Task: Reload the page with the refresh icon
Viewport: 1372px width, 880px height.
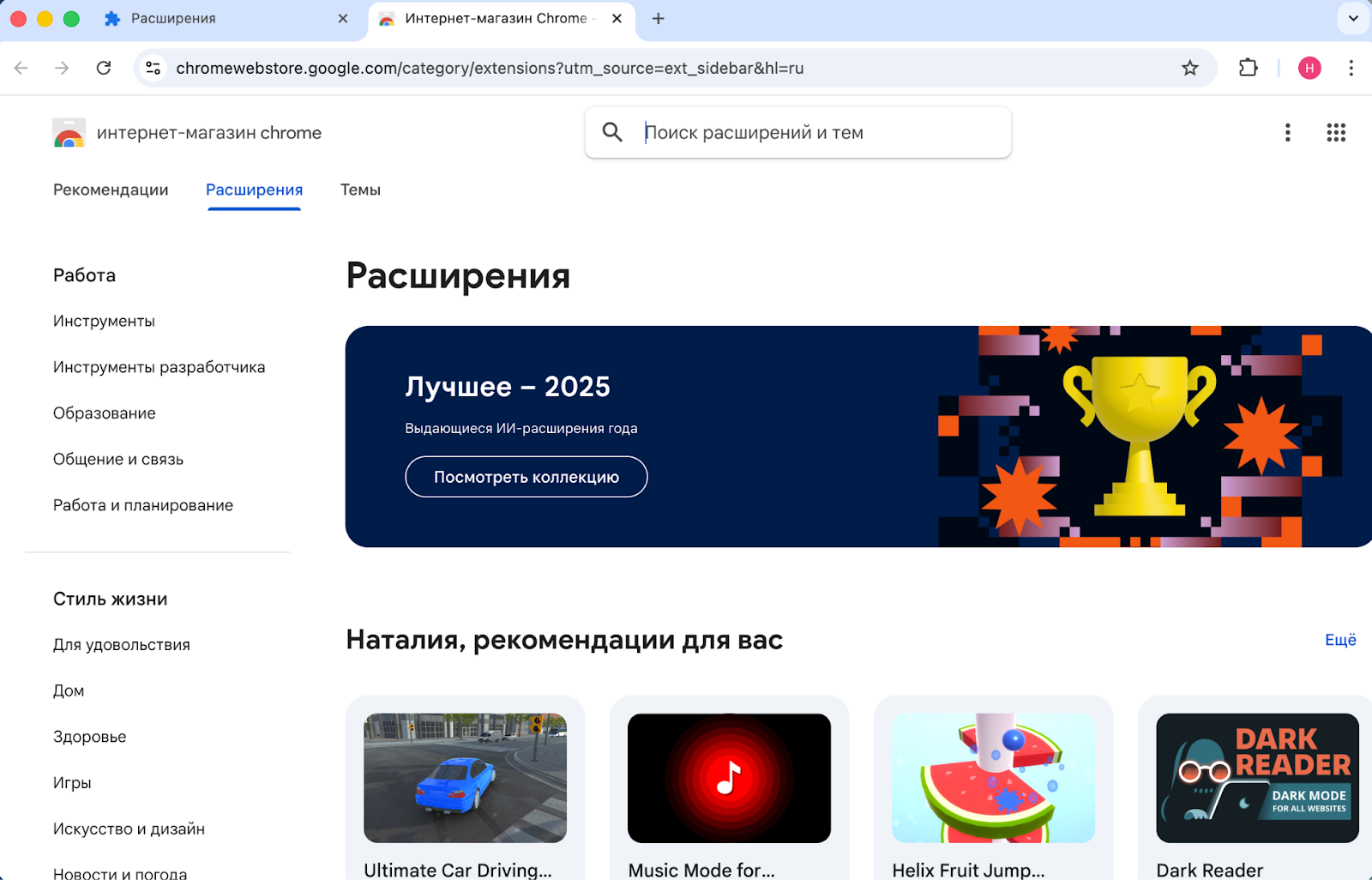Action: 104,68
